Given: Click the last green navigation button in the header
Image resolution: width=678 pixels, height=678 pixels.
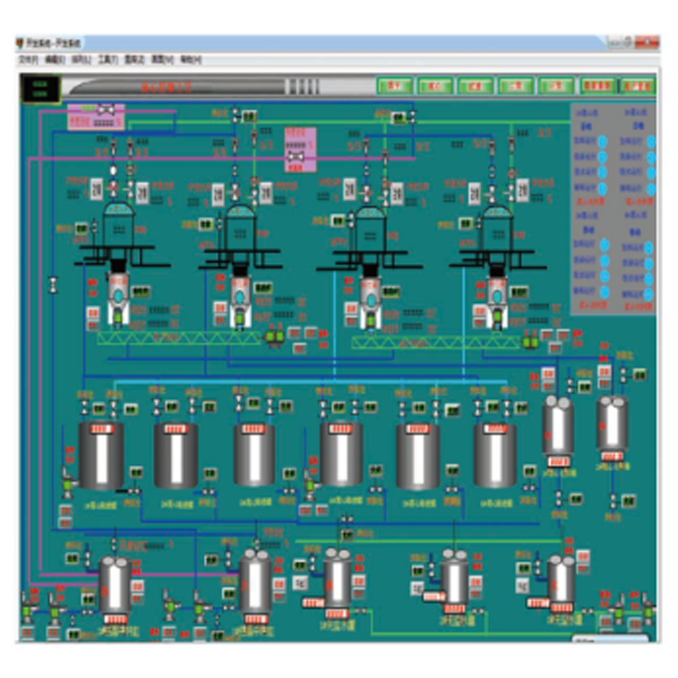Looking at the screenshot, I should coord(637,86).
